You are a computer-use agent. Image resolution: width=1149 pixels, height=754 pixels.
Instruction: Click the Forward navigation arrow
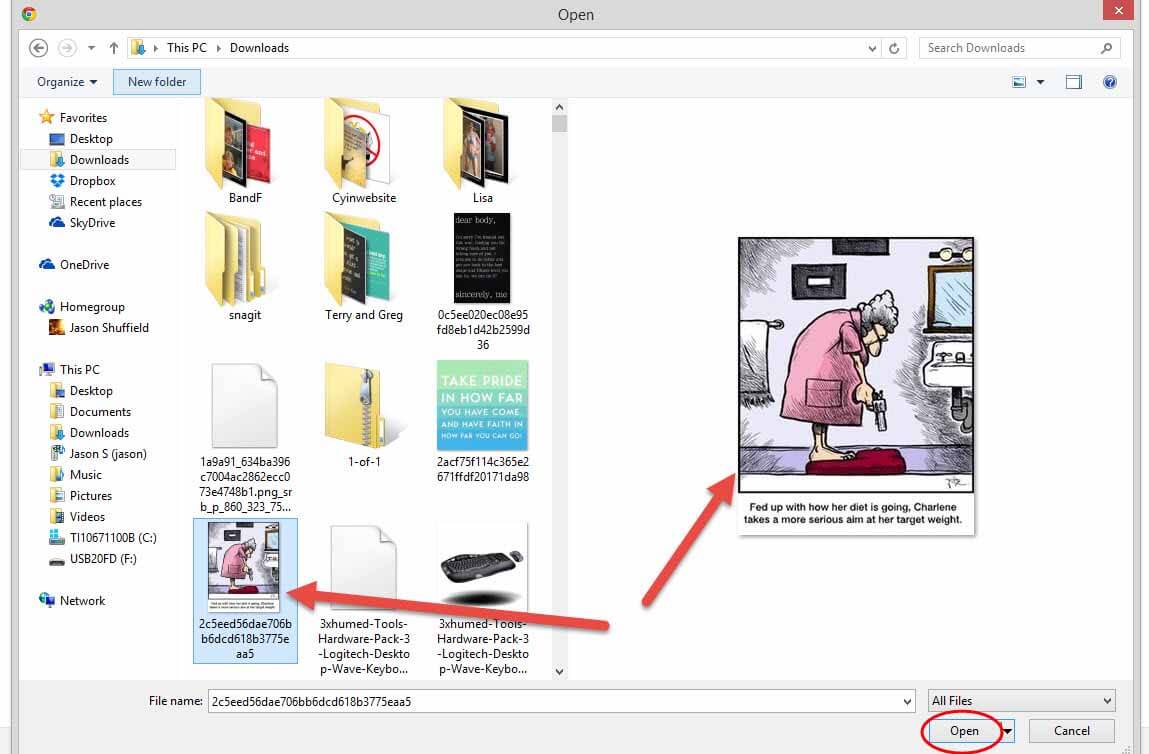[x=67, y=48]
